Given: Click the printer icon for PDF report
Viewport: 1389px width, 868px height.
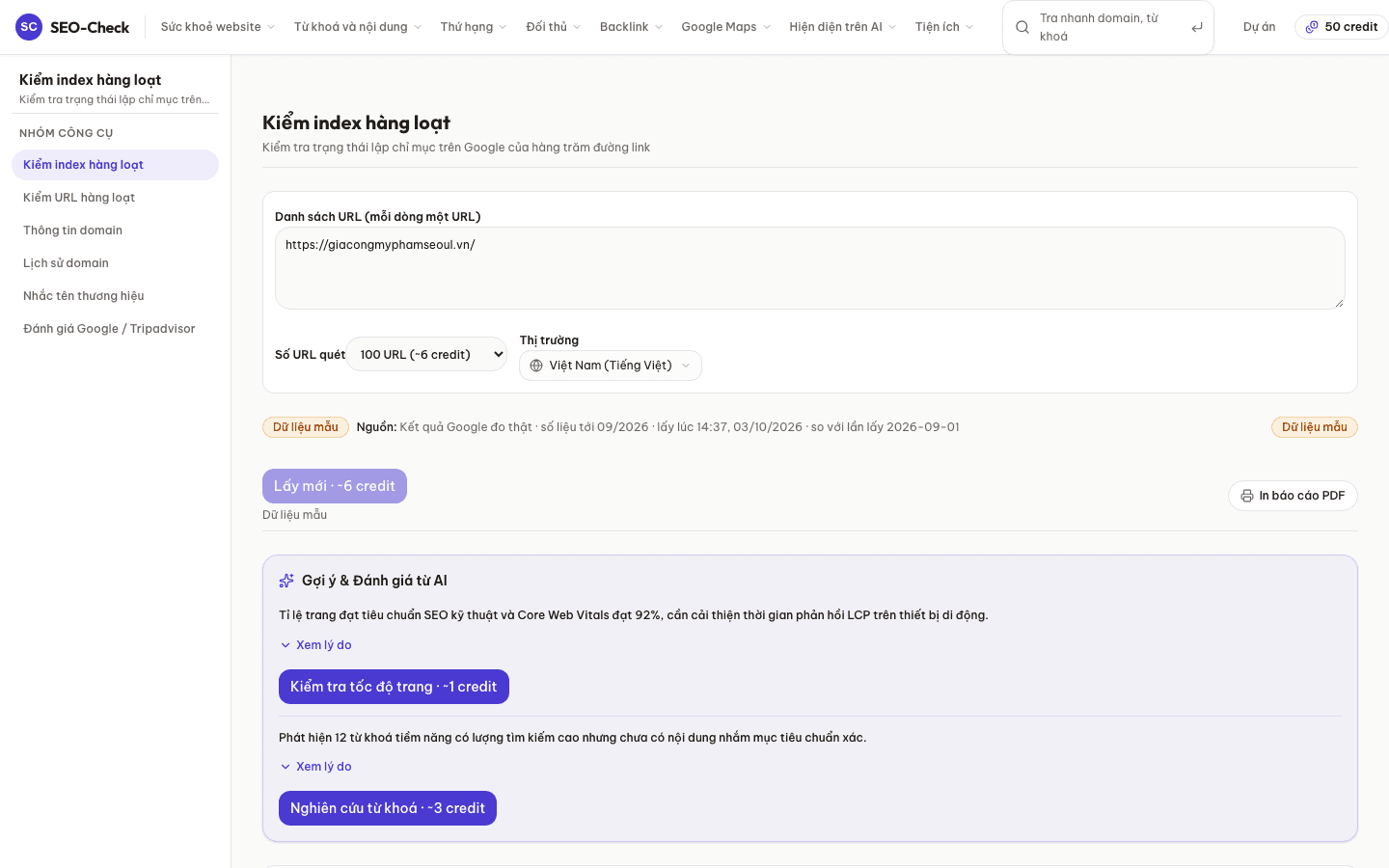Looking at the screenshot, I should point(1247,496).
